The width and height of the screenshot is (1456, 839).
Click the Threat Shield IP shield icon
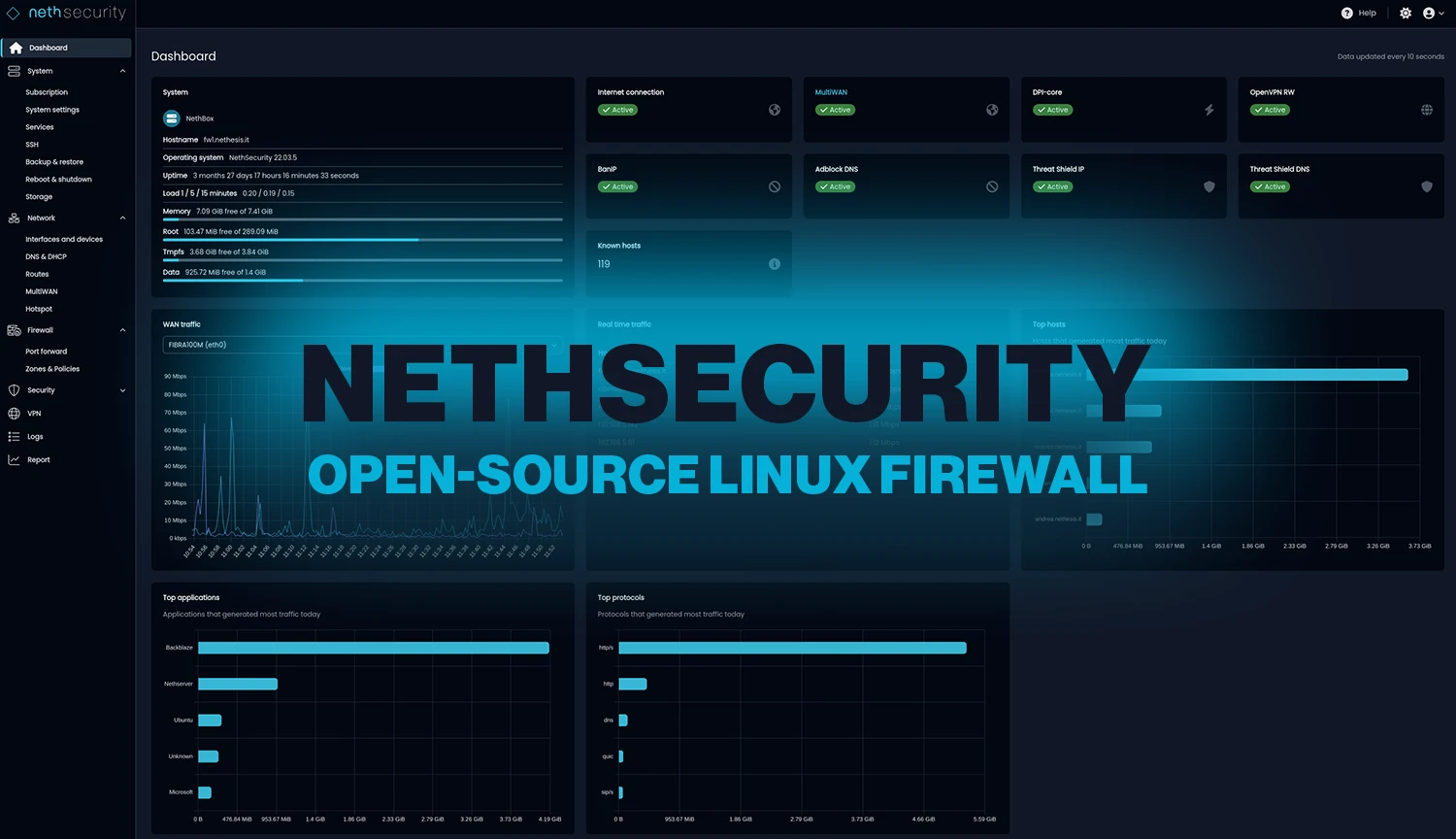click(1208, 186)
